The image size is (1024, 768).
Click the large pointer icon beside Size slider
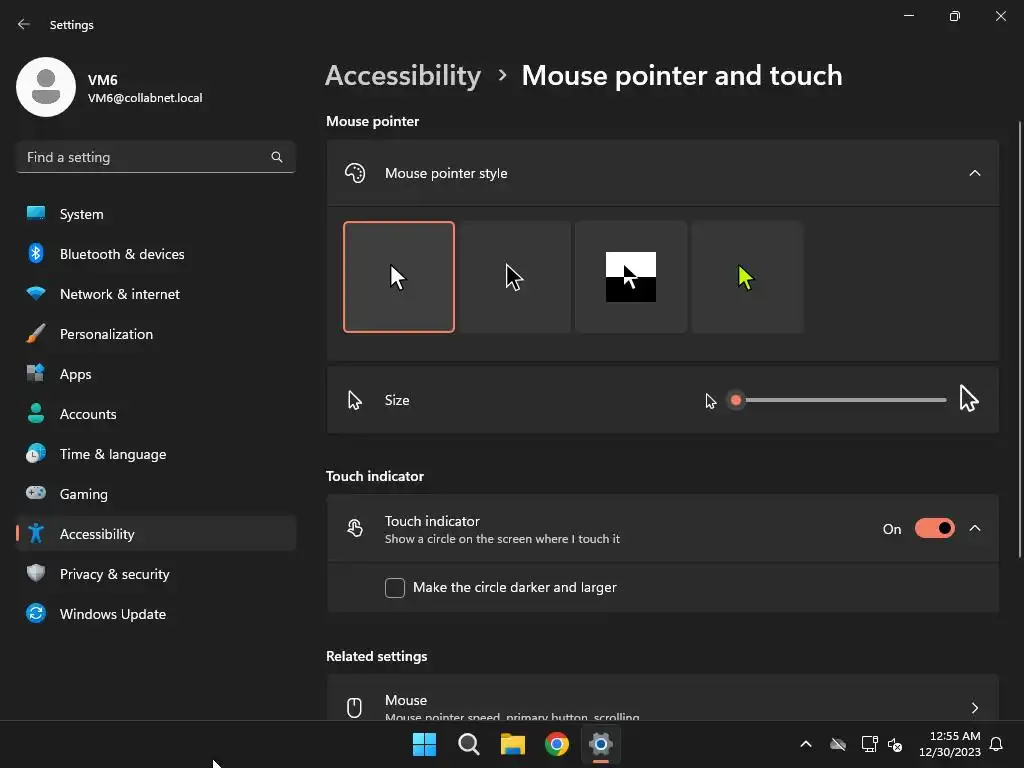click(x=968, y=398)
